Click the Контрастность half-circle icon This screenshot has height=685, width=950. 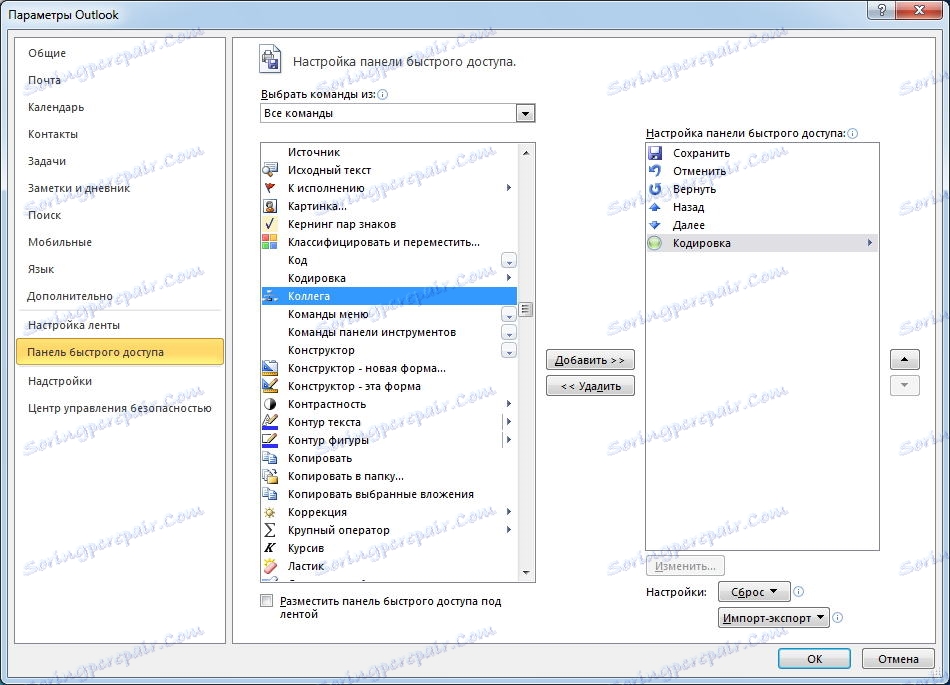click(270, 404)
